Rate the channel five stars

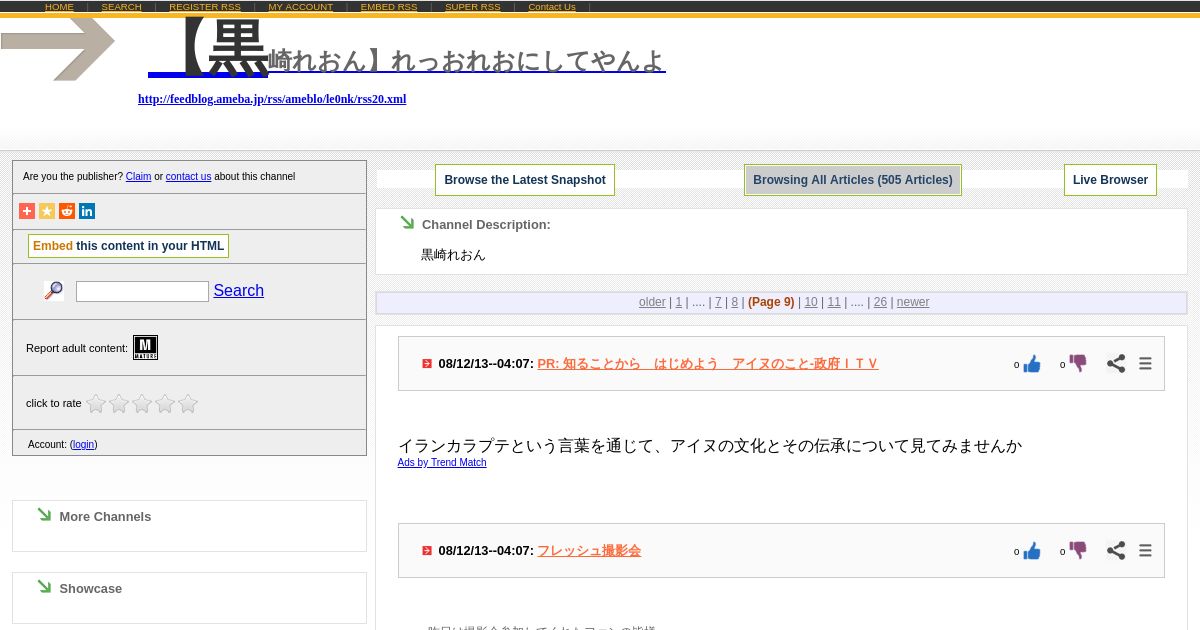[188, 404]
